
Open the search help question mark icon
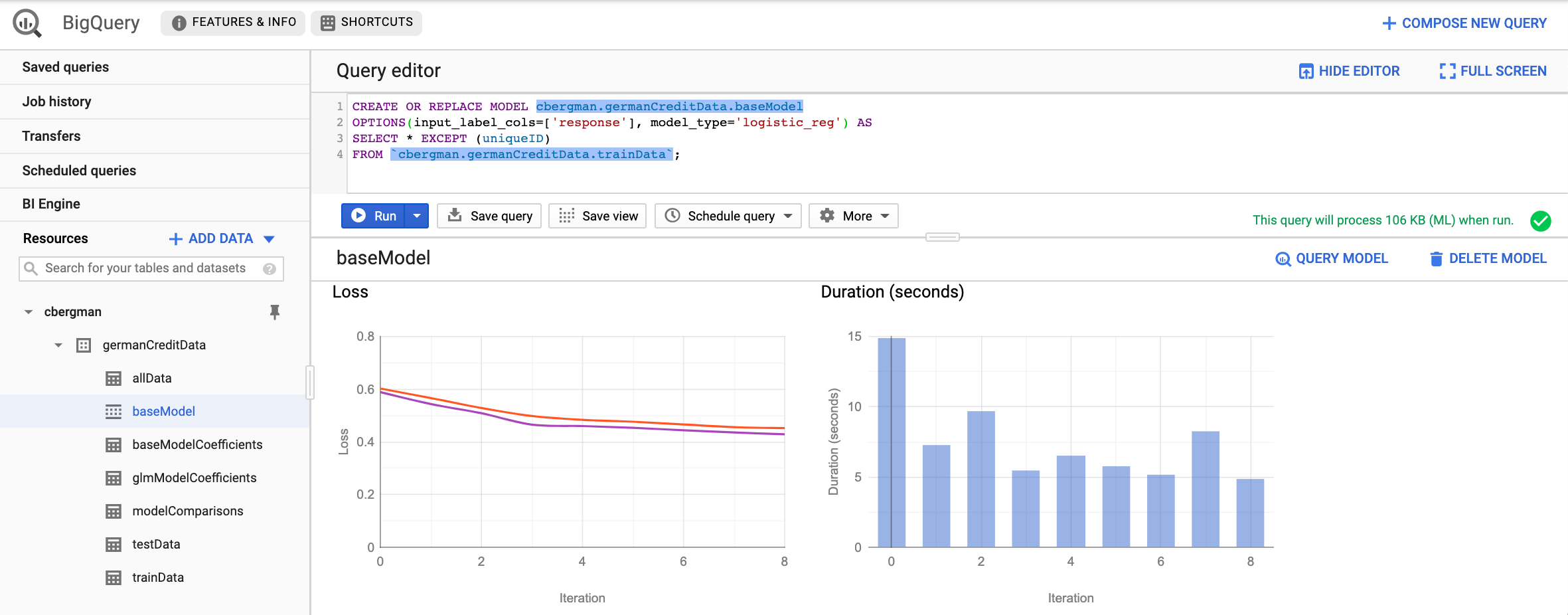coord(269,268)
